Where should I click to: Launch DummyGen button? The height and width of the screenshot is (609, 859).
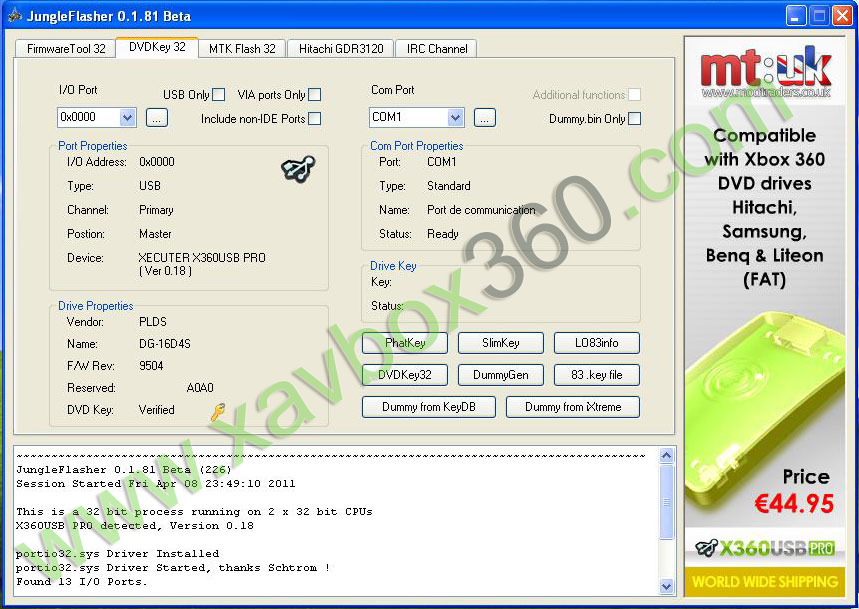(501, 375)
